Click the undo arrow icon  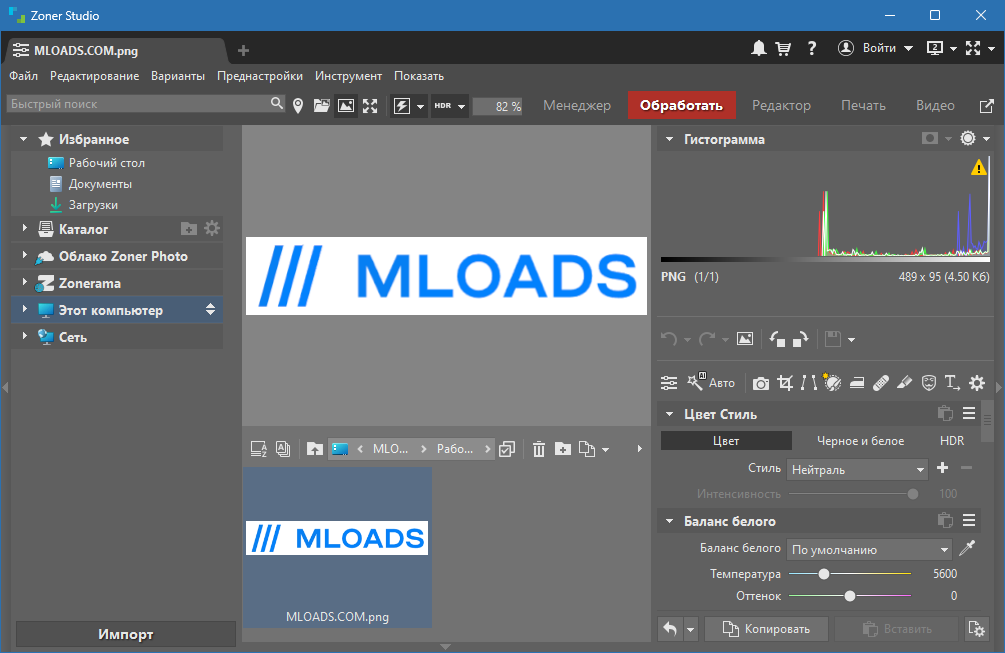tap(669, 339)
